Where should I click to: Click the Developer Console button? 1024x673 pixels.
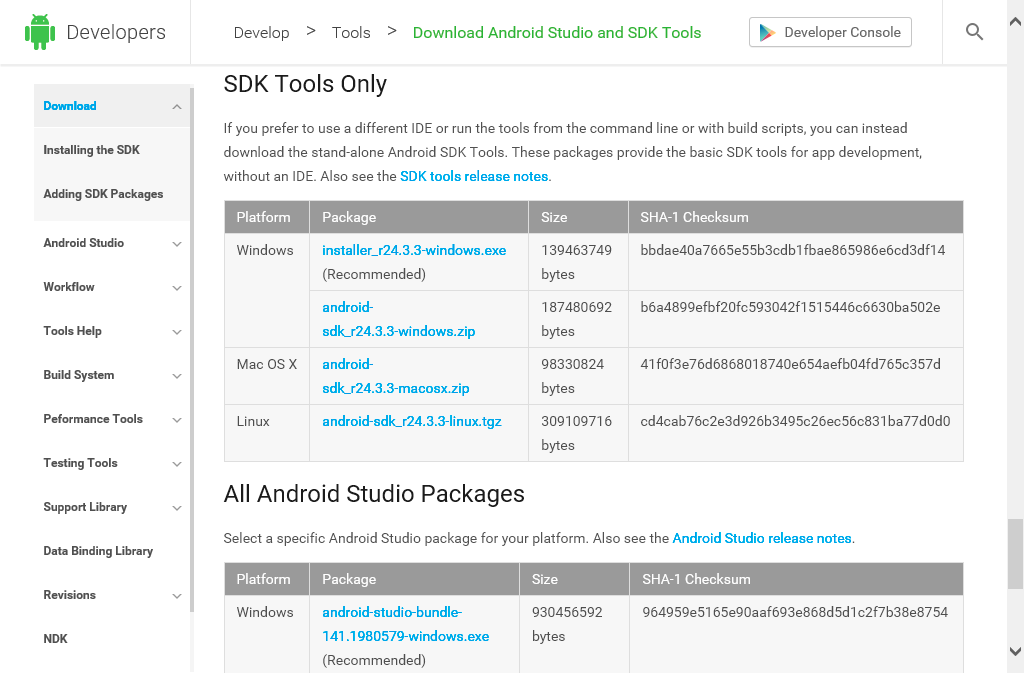click(x=830, y=32)
